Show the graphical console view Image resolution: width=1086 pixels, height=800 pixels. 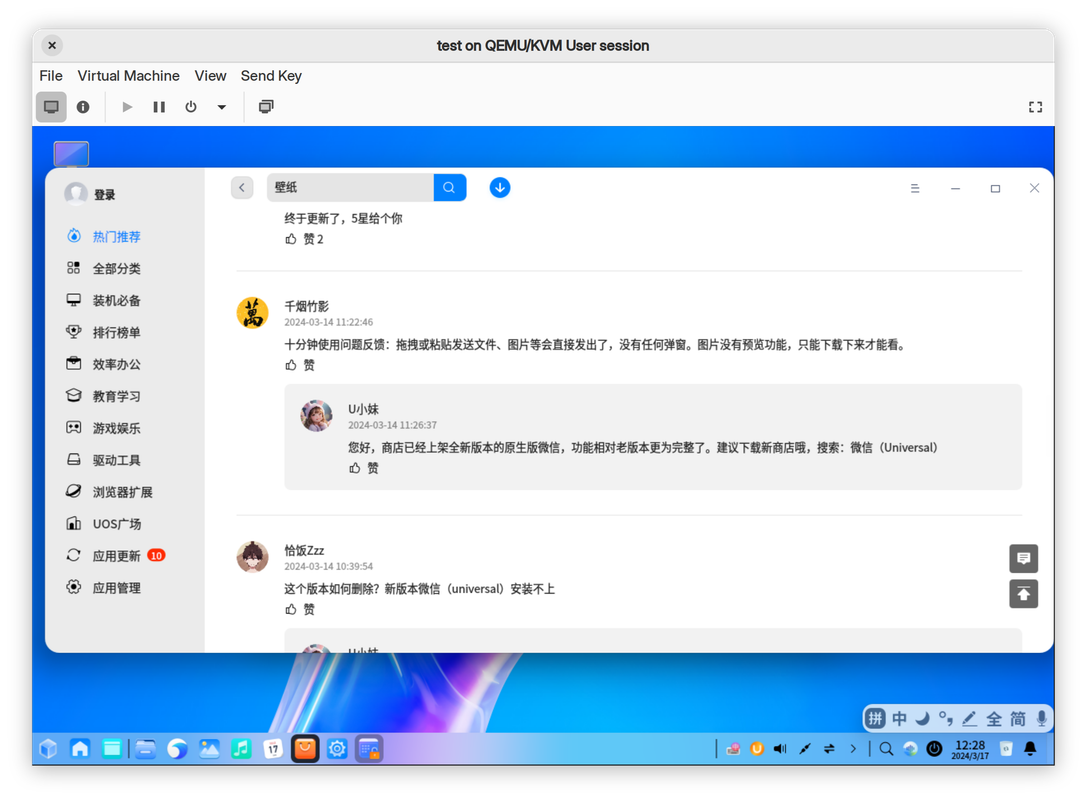pyautogui.click(x=51, y=107)
